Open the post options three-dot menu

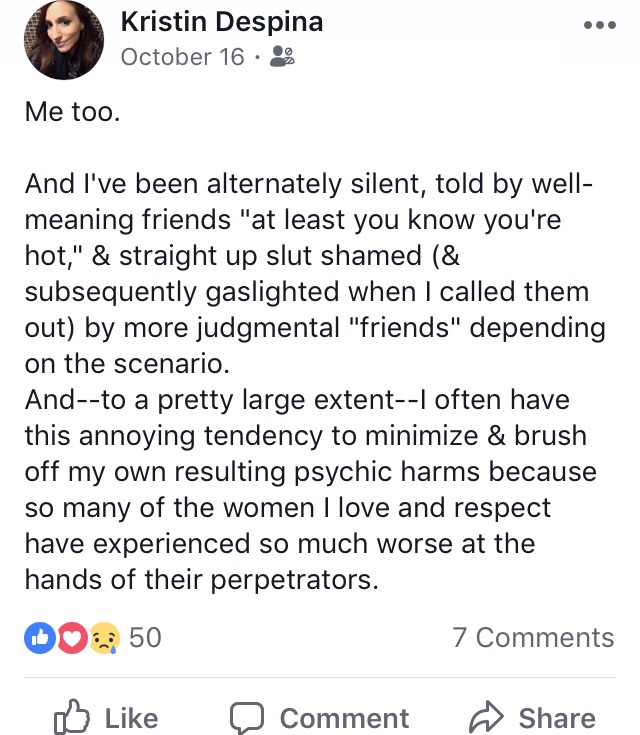pyautogui.click(x=599, y=25)
